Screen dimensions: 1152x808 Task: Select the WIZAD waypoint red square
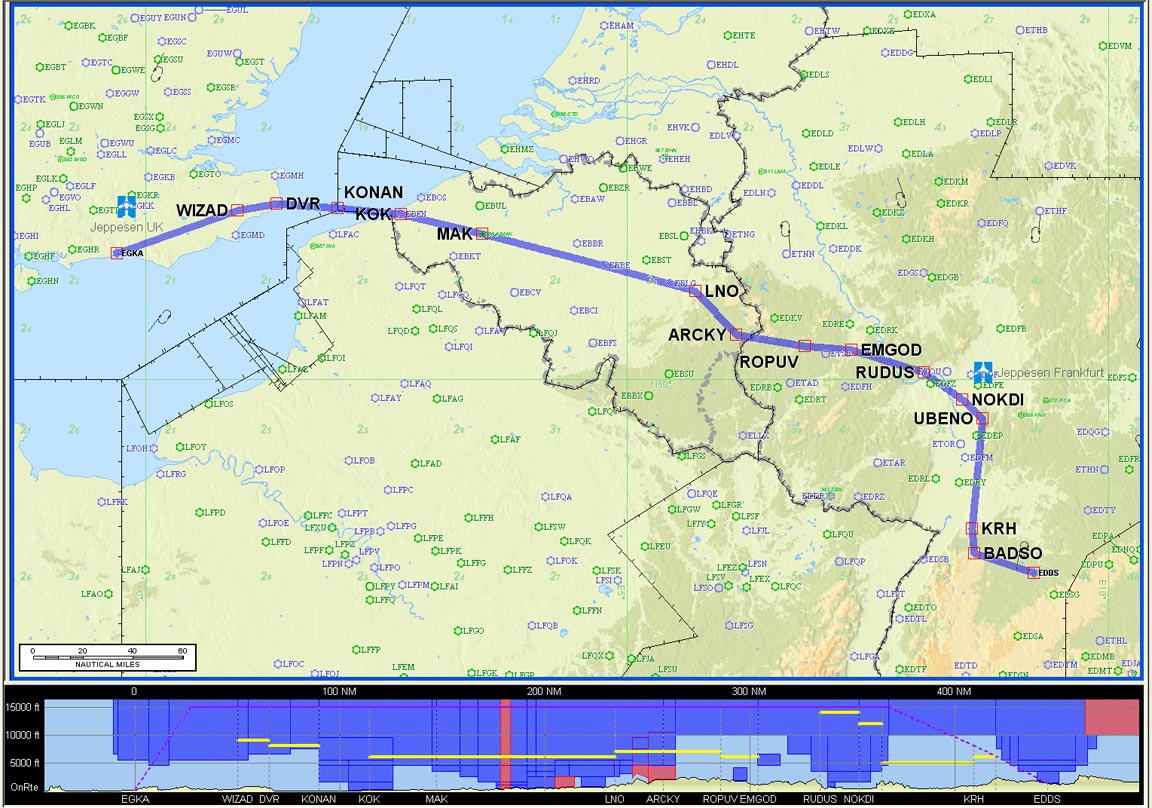tap(237, 210)
